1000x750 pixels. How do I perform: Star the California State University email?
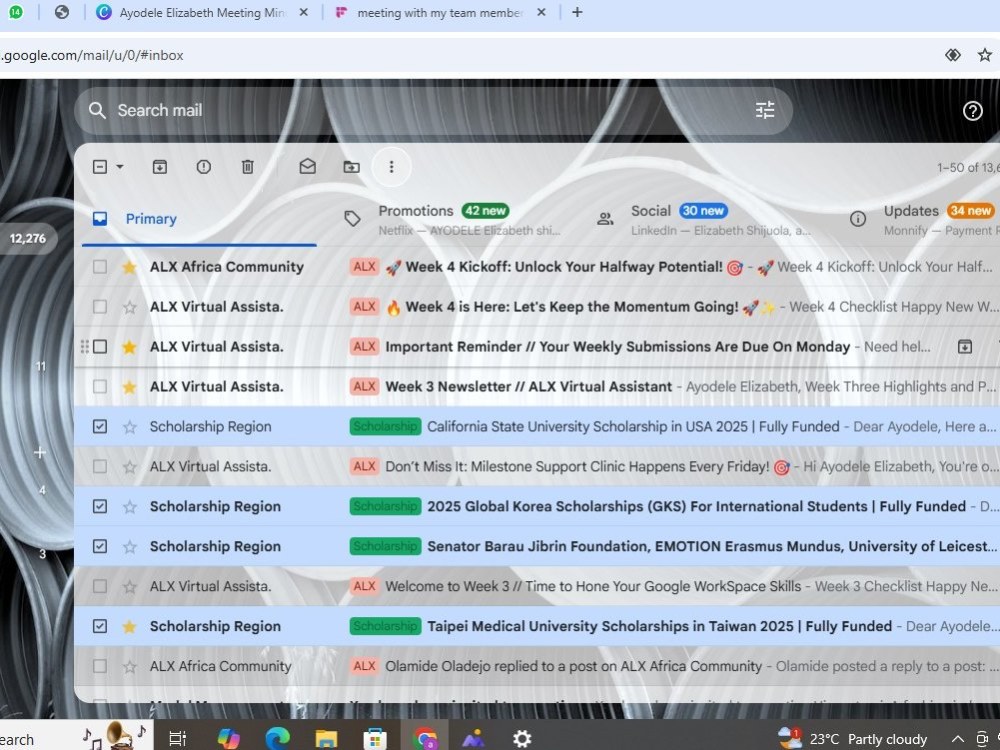coord(129,427)
